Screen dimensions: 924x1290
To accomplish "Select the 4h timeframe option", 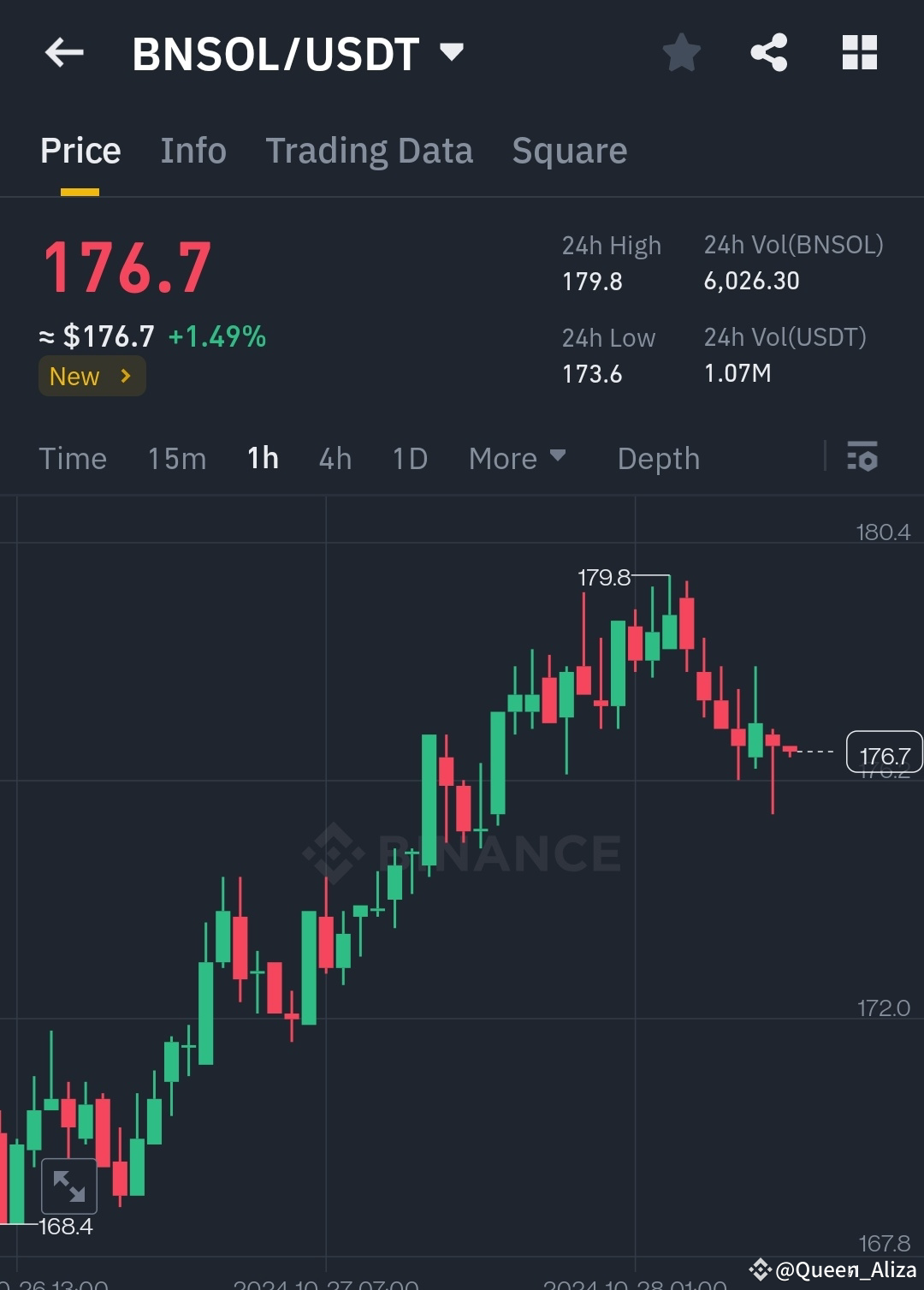I will (335, 459).
